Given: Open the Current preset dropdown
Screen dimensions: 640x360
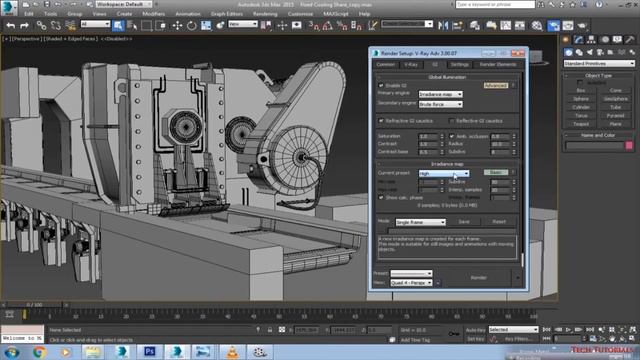Looking at the screenshot, I should coord(444,173).
